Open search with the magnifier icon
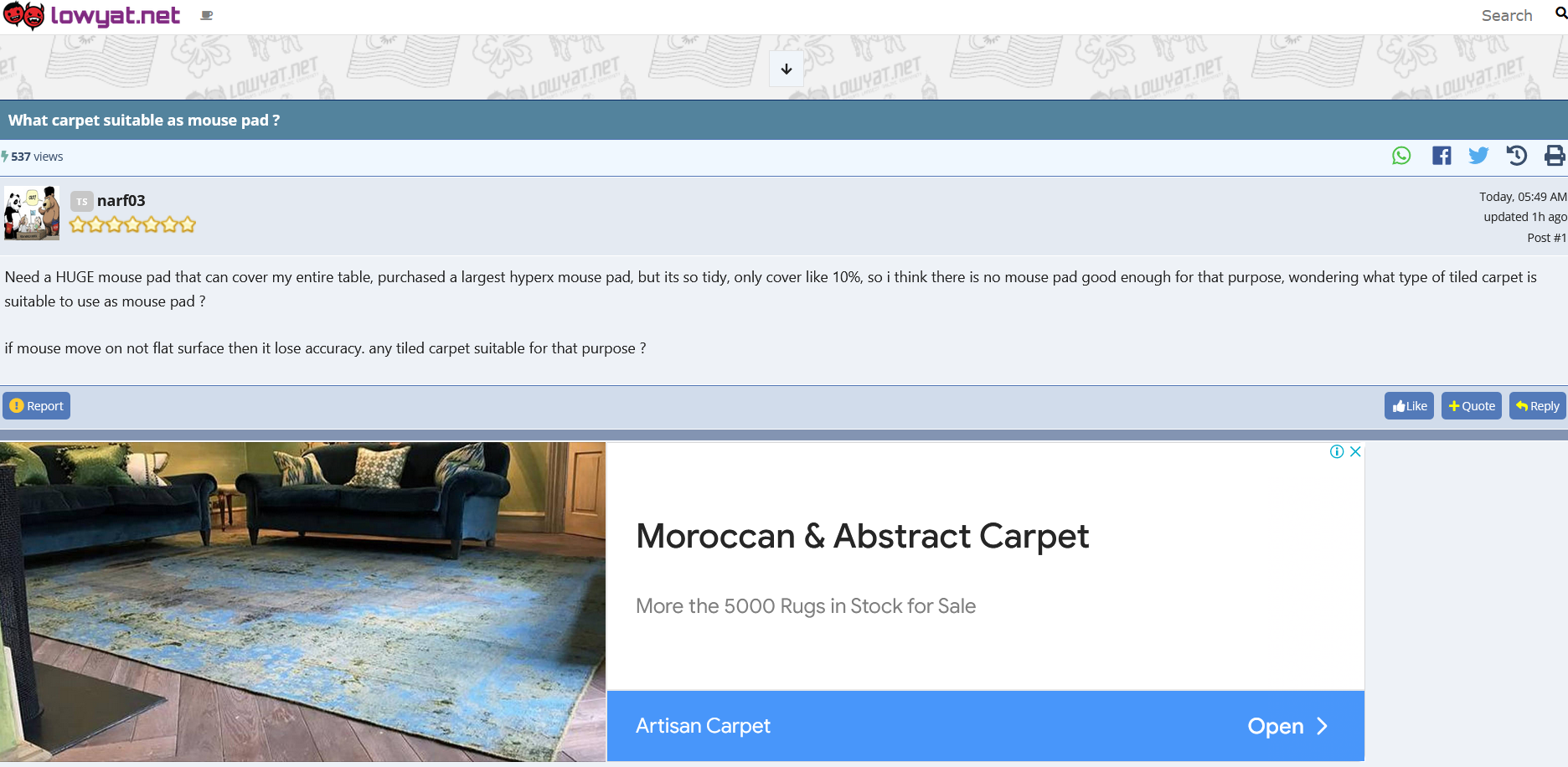The width and height of the screenshot is (1568, 767). 1561,14
